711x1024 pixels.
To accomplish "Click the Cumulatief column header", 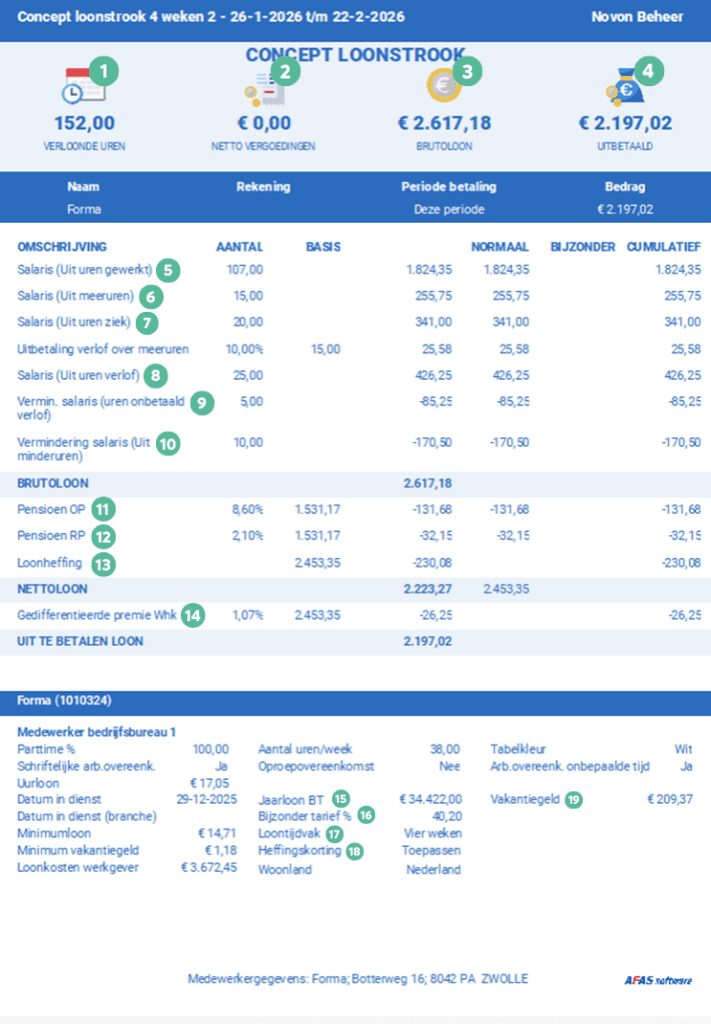I will [x=662, y=246].
